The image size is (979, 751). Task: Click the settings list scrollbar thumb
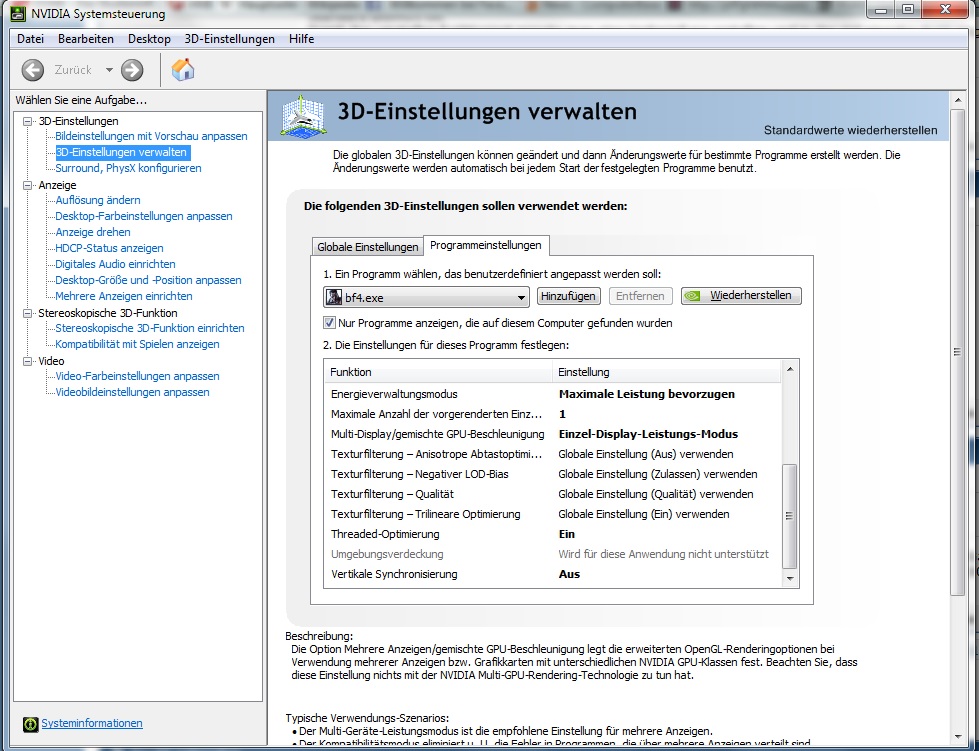790,516
